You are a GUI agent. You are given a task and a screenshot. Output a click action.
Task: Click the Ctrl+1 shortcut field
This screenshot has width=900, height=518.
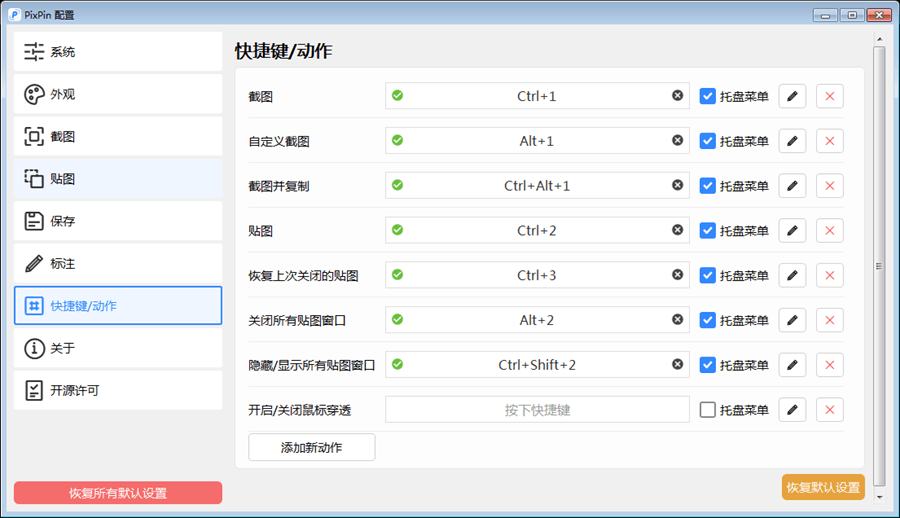click(537, 96)
